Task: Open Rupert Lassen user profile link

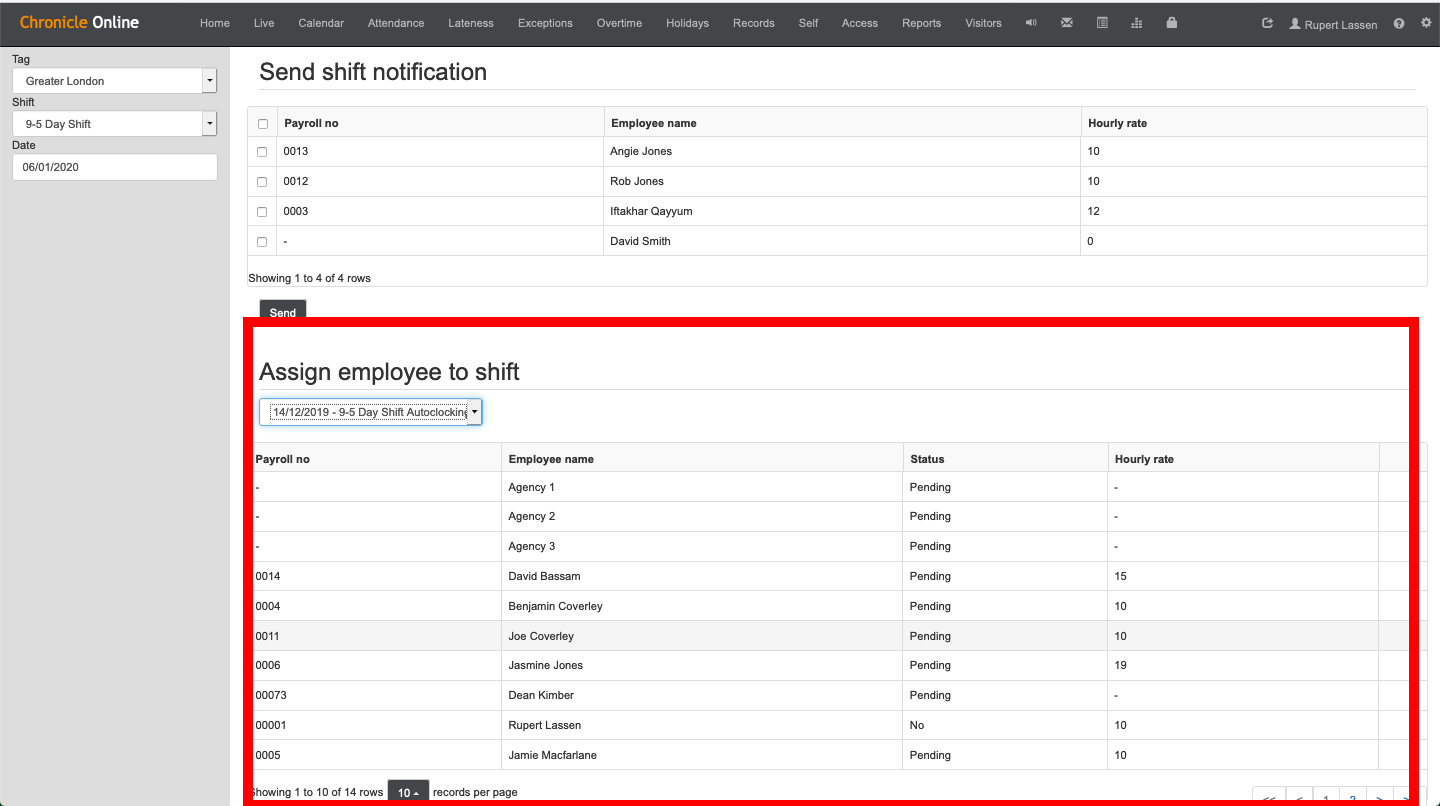Action: tap(1333, 24)
